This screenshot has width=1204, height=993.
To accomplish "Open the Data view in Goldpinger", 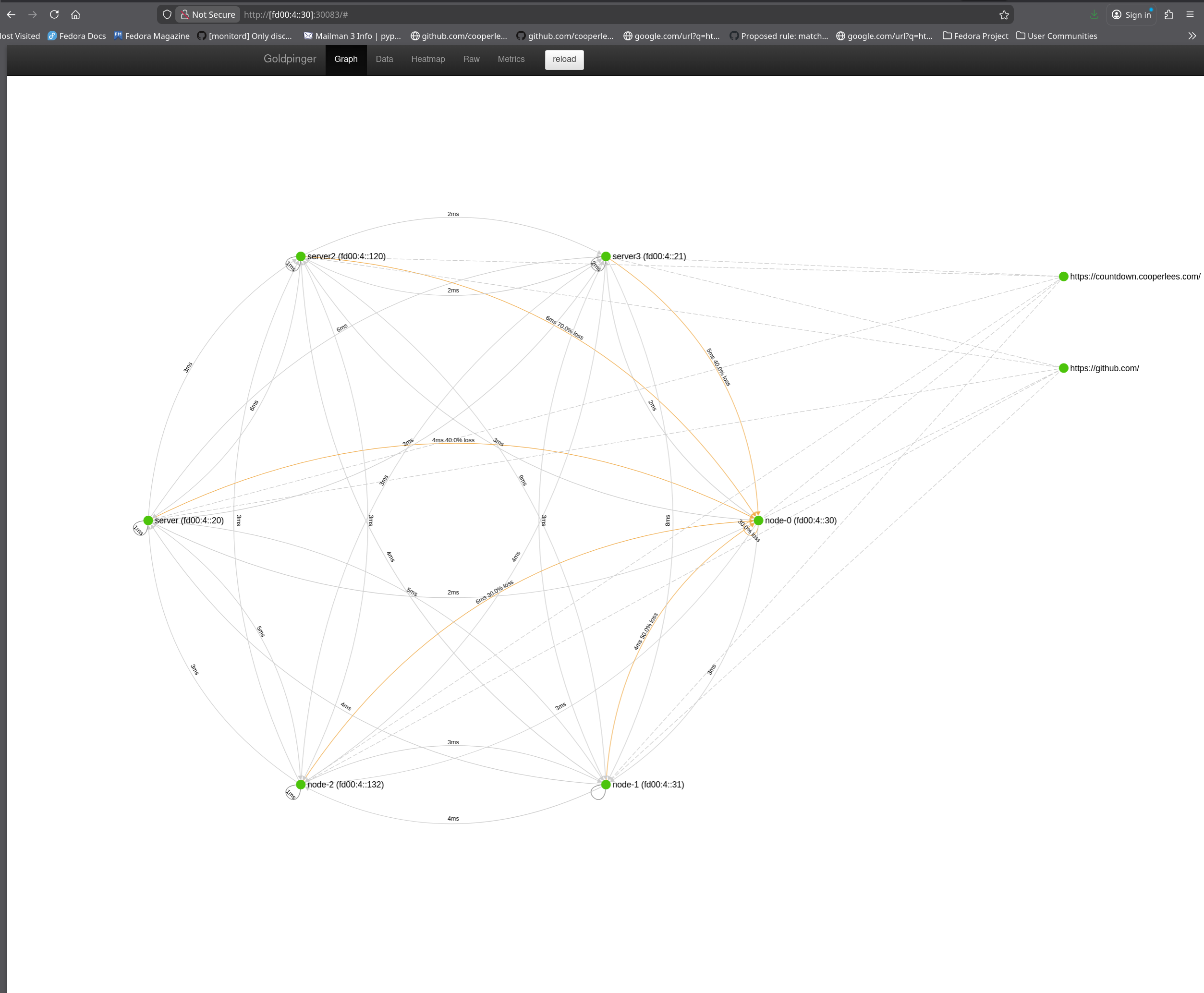I will pyautogui.click(x=384, y=59).
